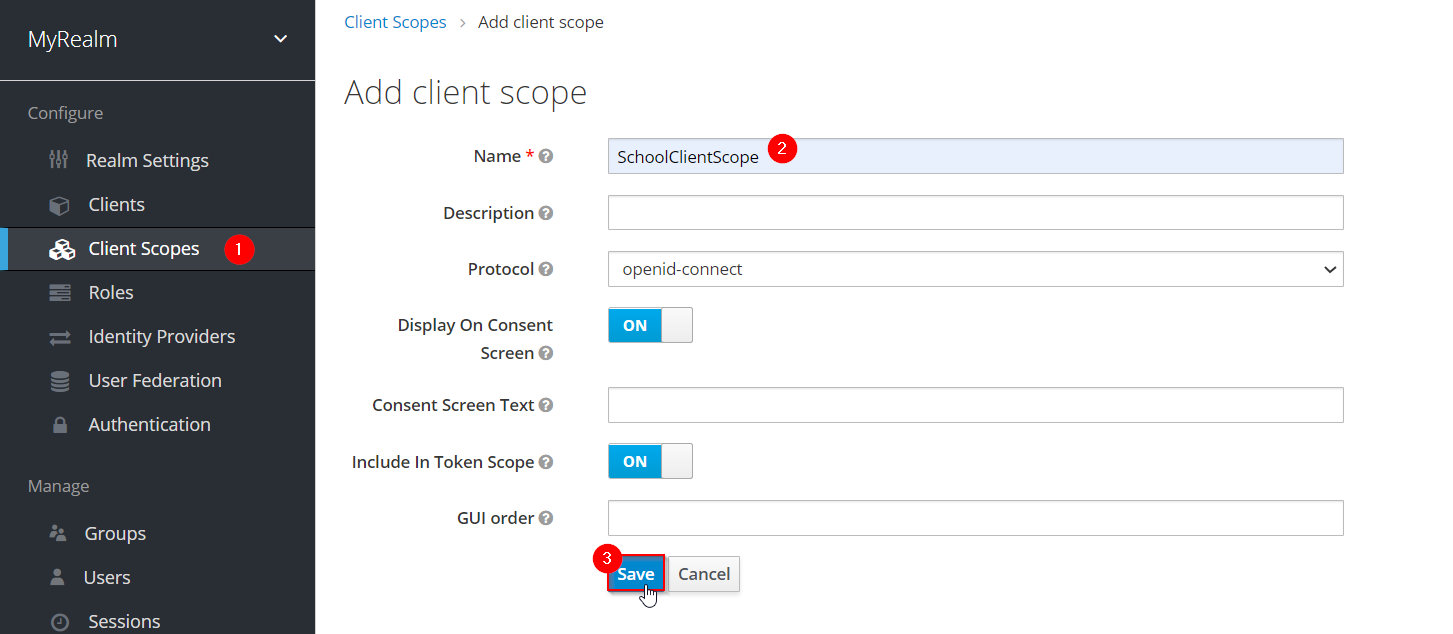Open Identity Providers via its arrows icon
1453x634 pixels.
pyautogui.click(x=62, y=336)
